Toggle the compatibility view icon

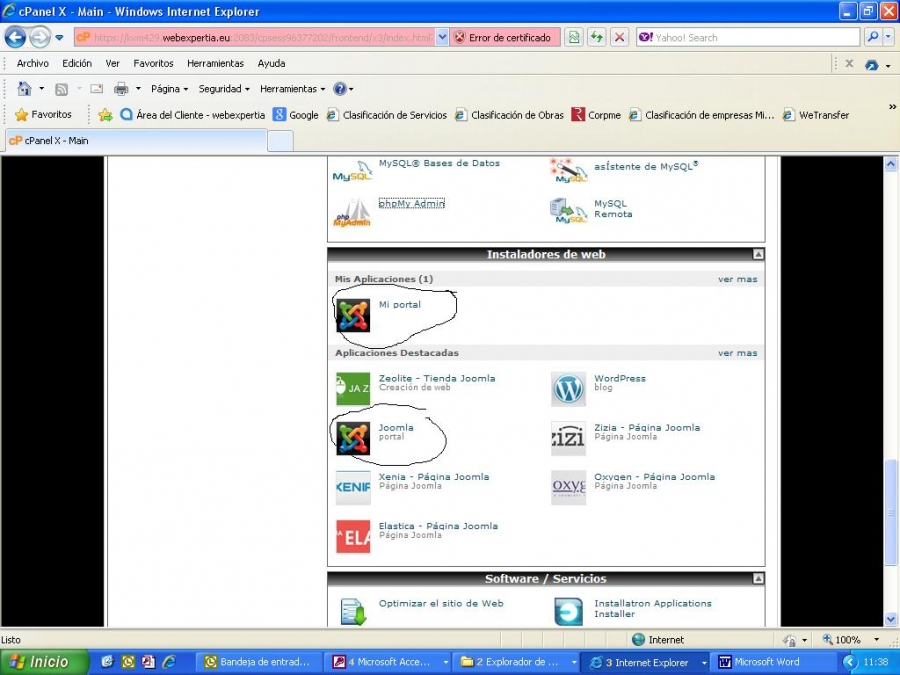coord(573,38)
